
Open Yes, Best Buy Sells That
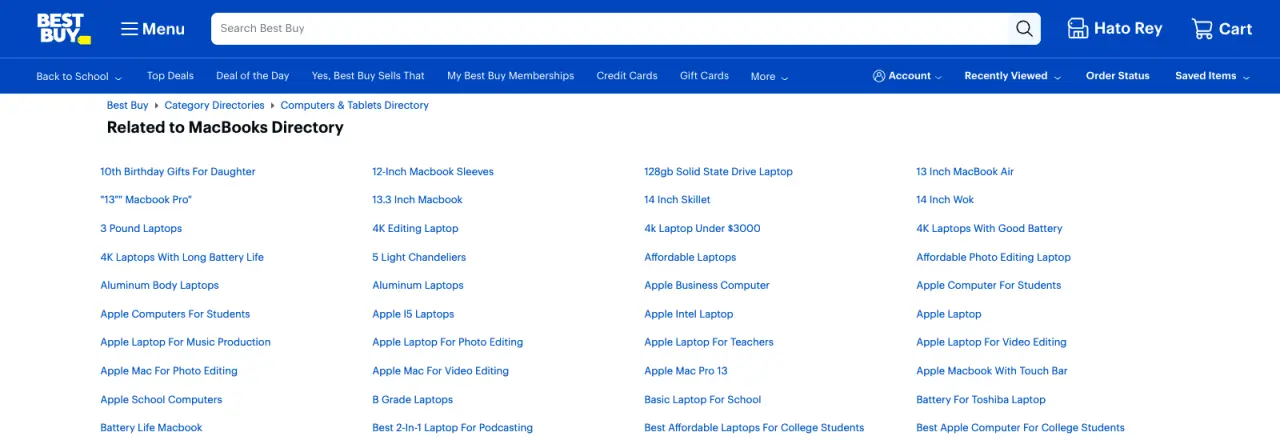[368, 76]
